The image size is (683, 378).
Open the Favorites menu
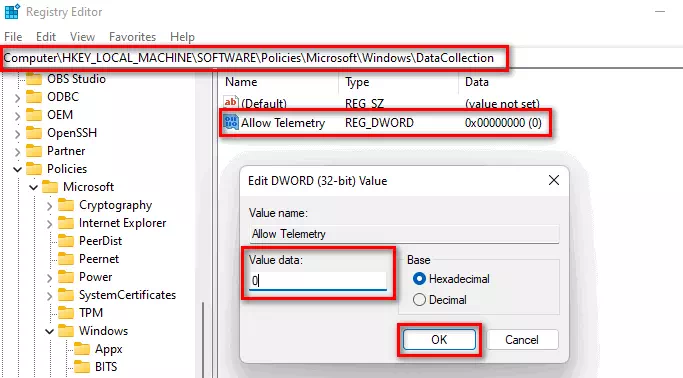point(132,37)
